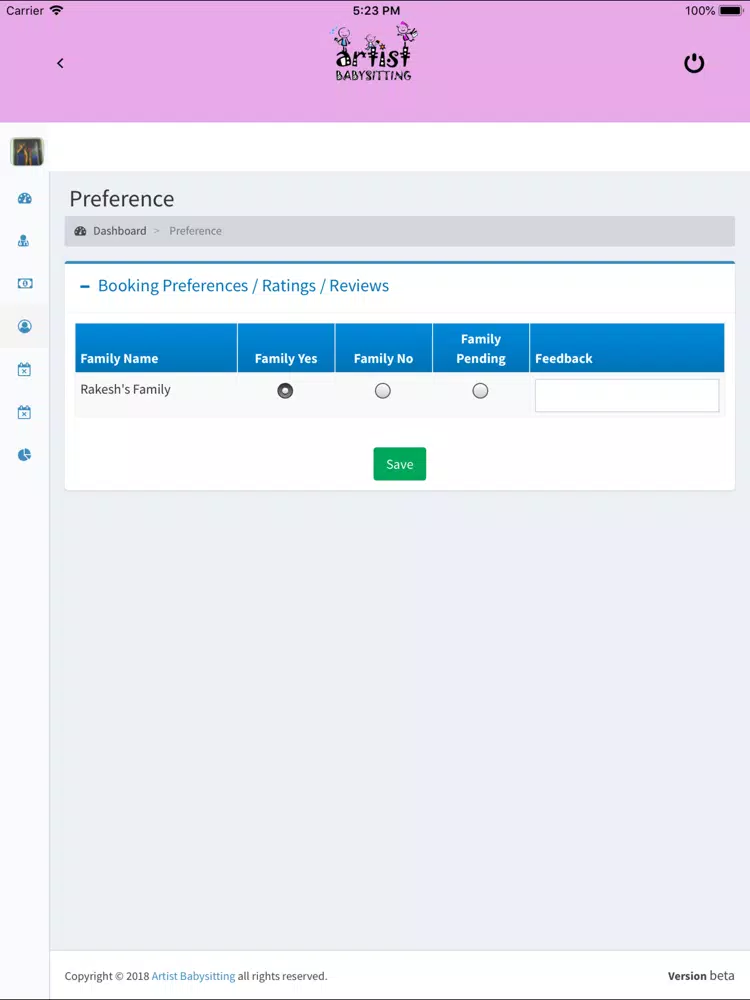Open the dashboard gauge sidebar icon
Image resolution: width=750 pixels, height=1000 pixels.
click(x=24, y=198)
